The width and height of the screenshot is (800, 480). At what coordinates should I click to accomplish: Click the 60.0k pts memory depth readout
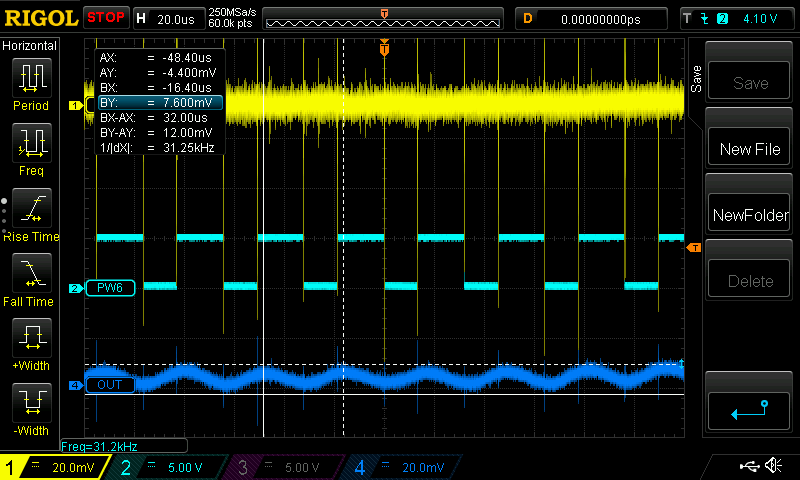tap(230, 23)
